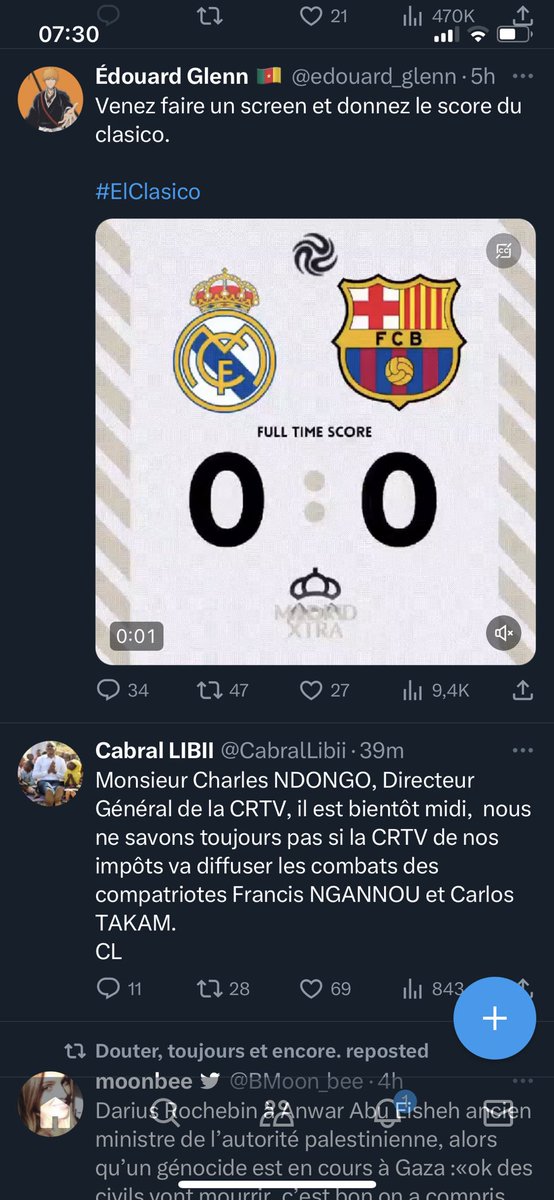Open Édouard Glenn's profile name link

coord(174,76)
